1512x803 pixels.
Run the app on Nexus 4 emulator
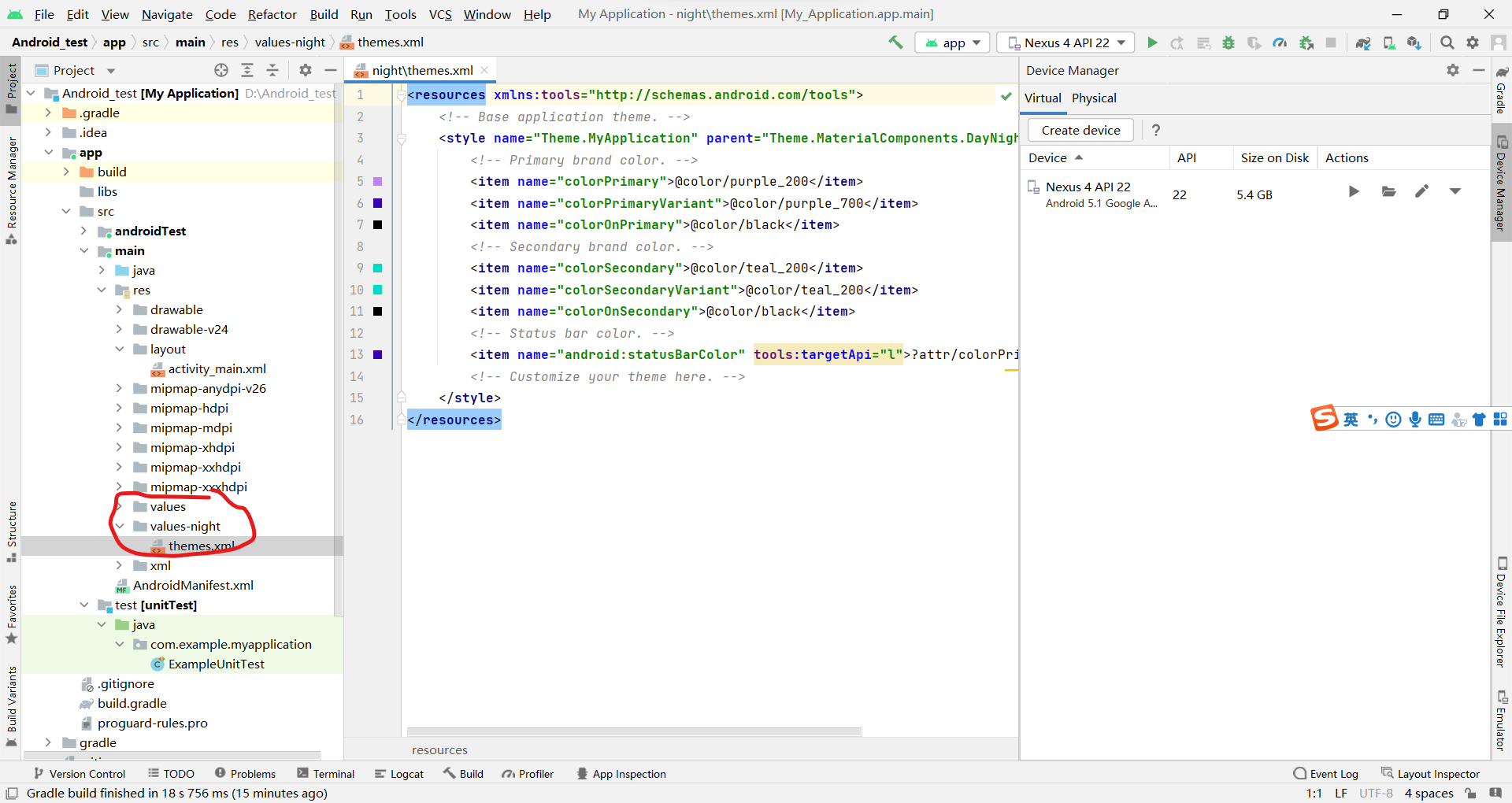[1152, 43]
